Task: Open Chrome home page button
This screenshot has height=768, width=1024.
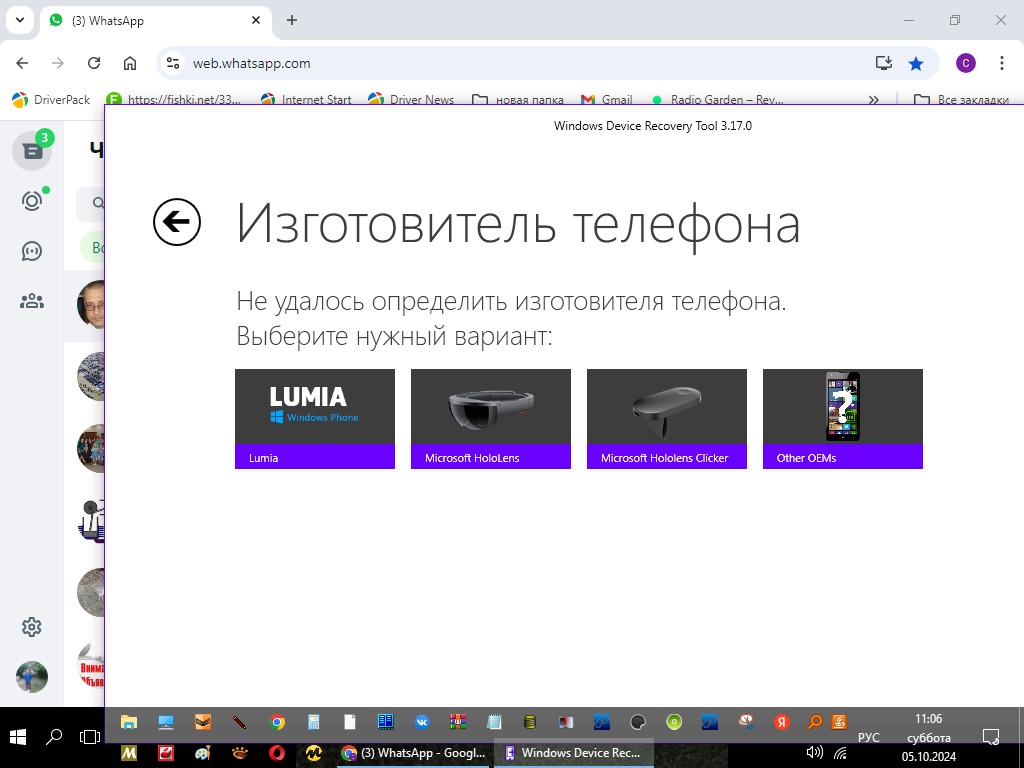Action: tap(130, 63)
